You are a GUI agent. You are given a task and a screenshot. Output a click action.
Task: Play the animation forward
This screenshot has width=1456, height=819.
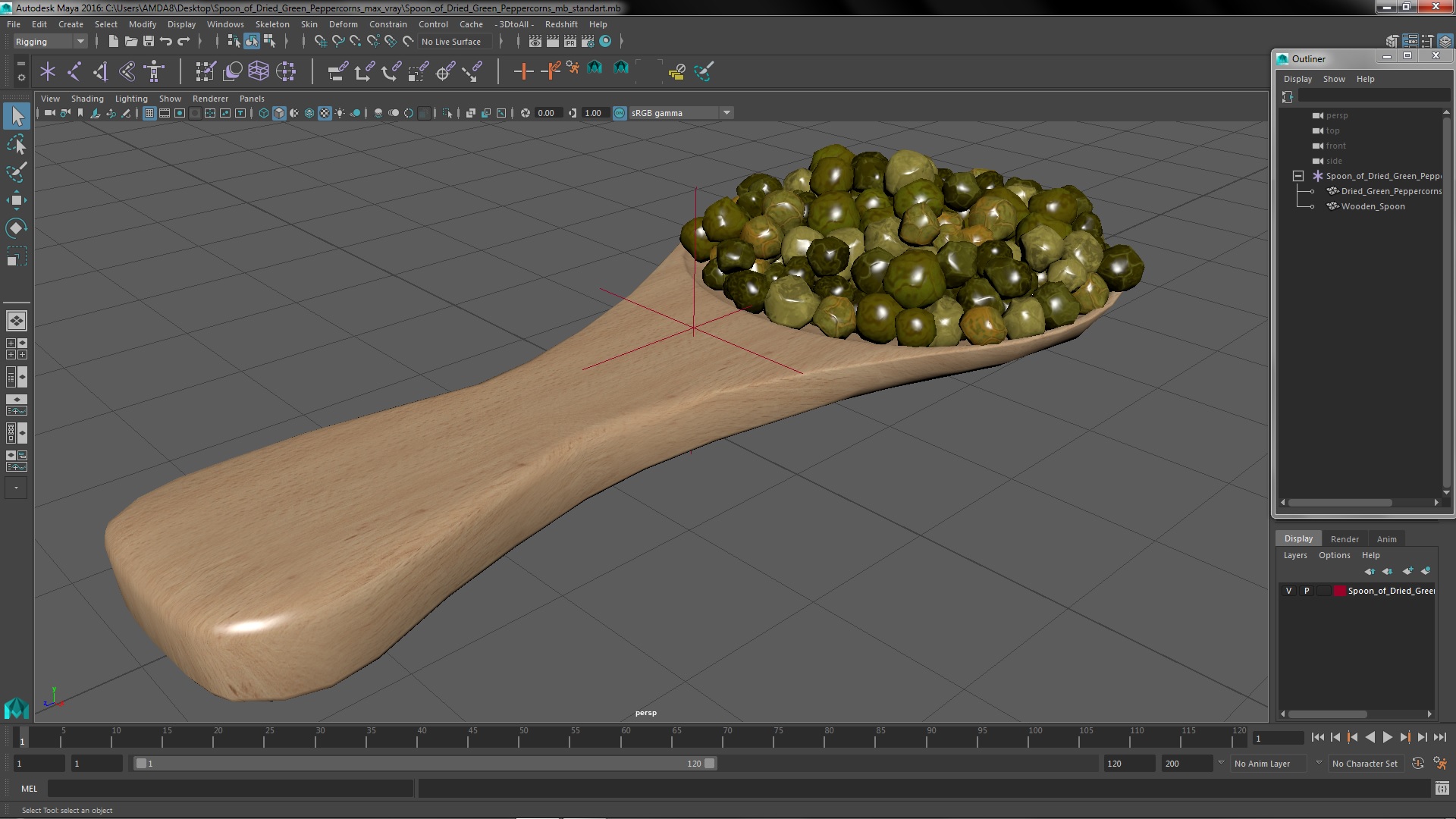(x=1387, y=737)
